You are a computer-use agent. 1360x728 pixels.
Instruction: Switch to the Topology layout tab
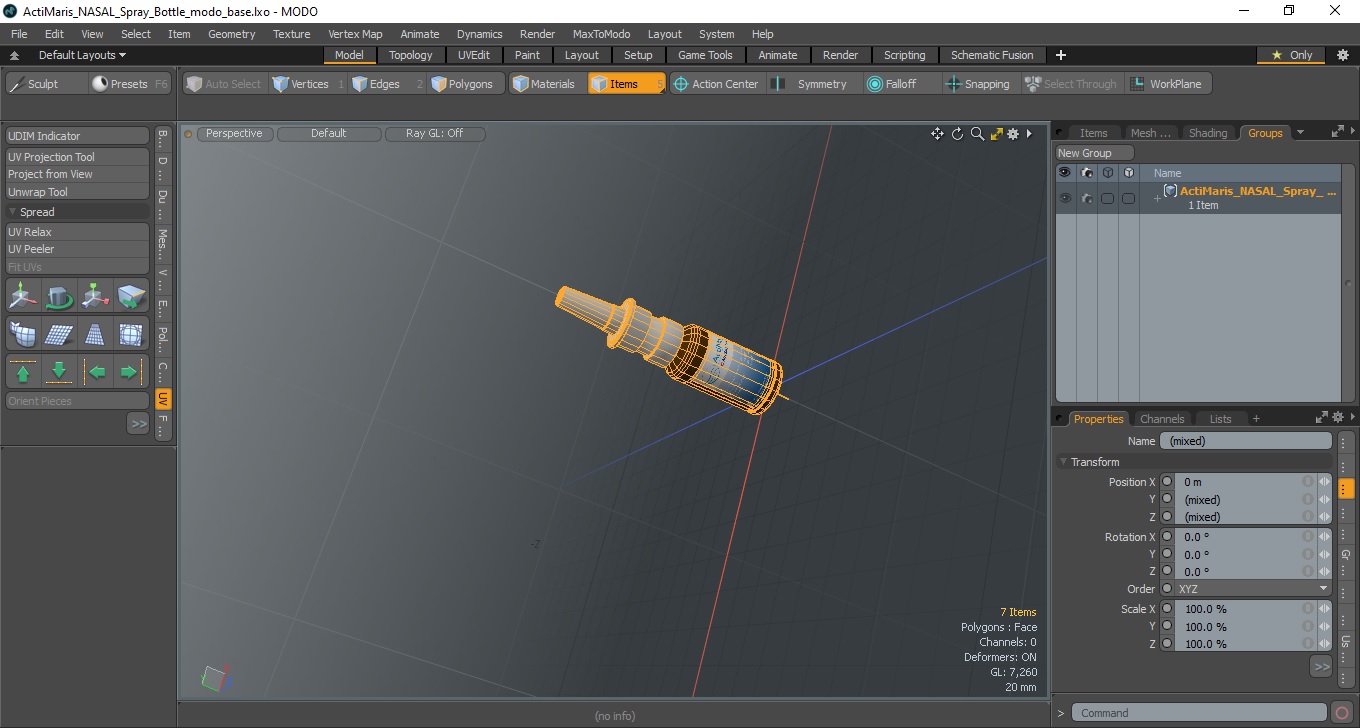411,55
